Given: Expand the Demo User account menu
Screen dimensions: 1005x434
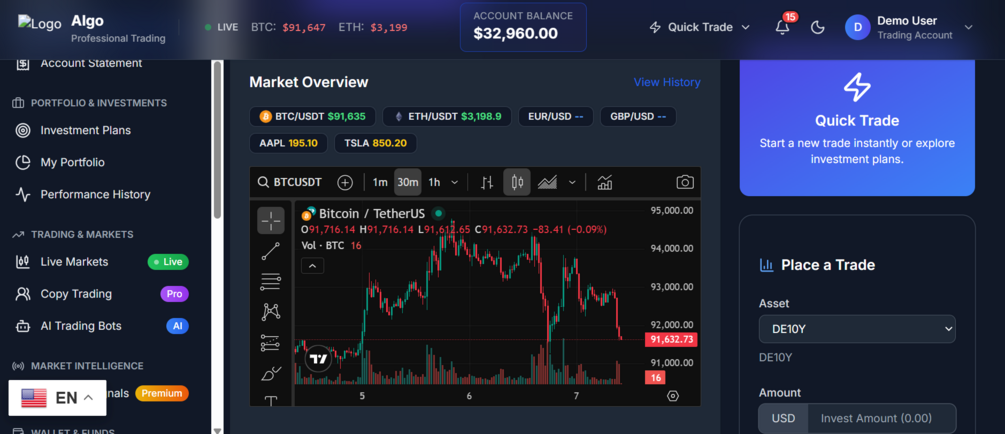Looking at the screenshot, I should [x=968, y=28].
